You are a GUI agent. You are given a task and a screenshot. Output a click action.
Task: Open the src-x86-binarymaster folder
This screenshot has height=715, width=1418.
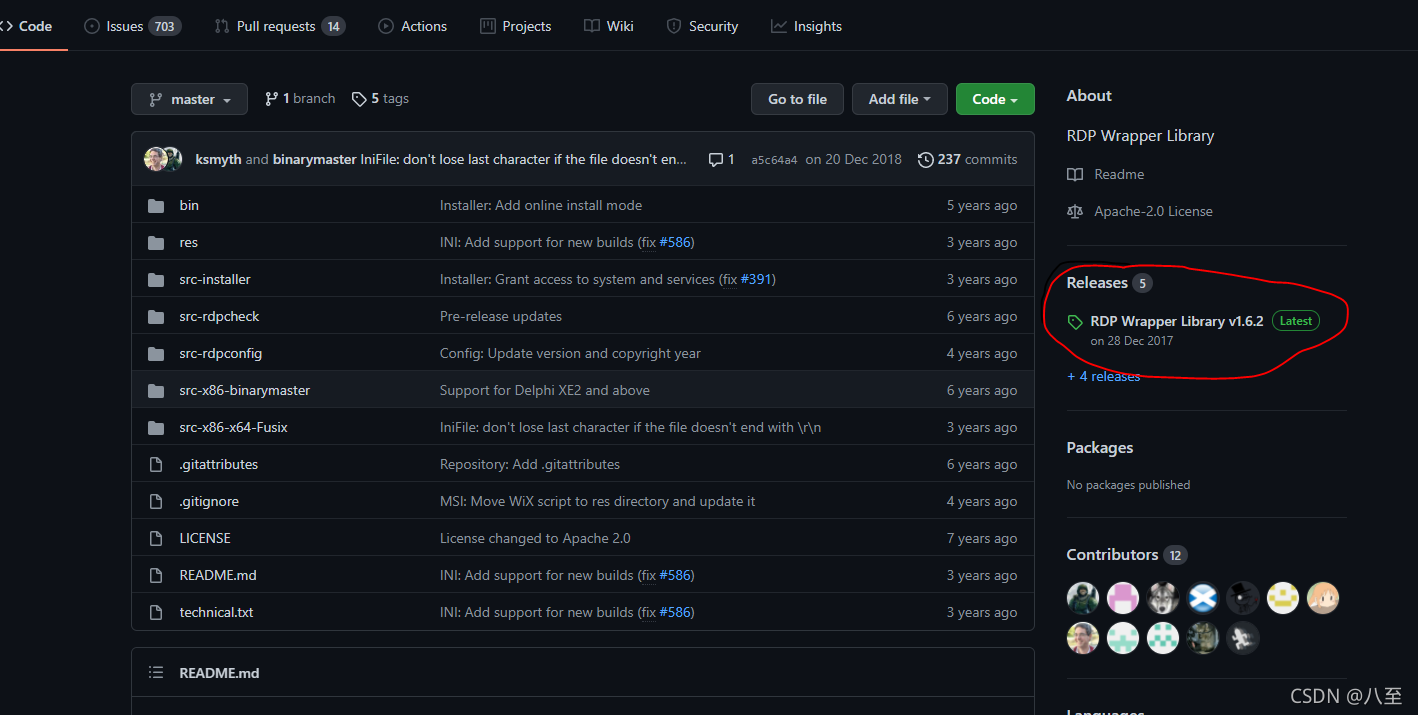click(245, 390)
